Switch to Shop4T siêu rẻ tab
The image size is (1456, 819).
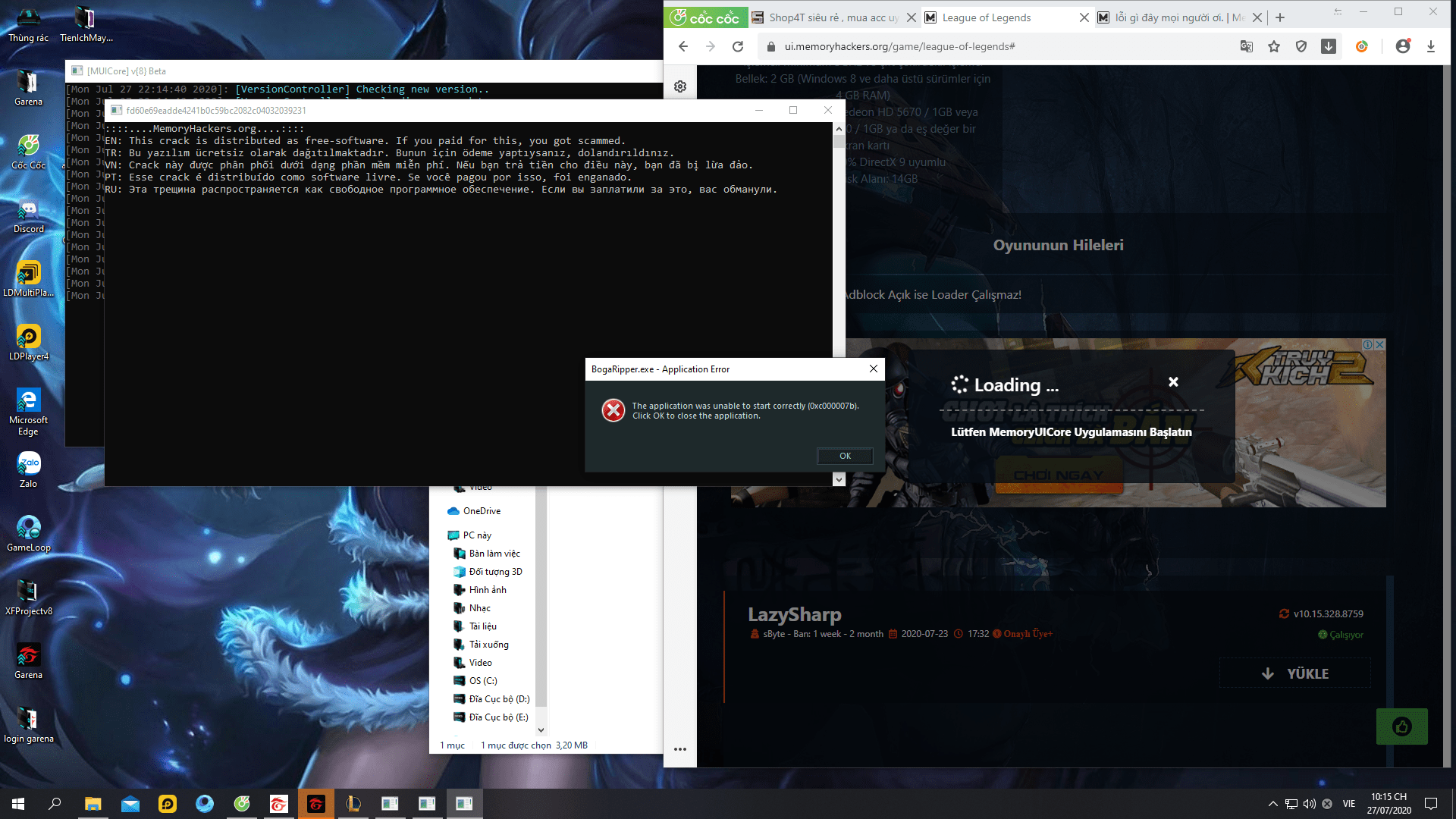point(833,17)
